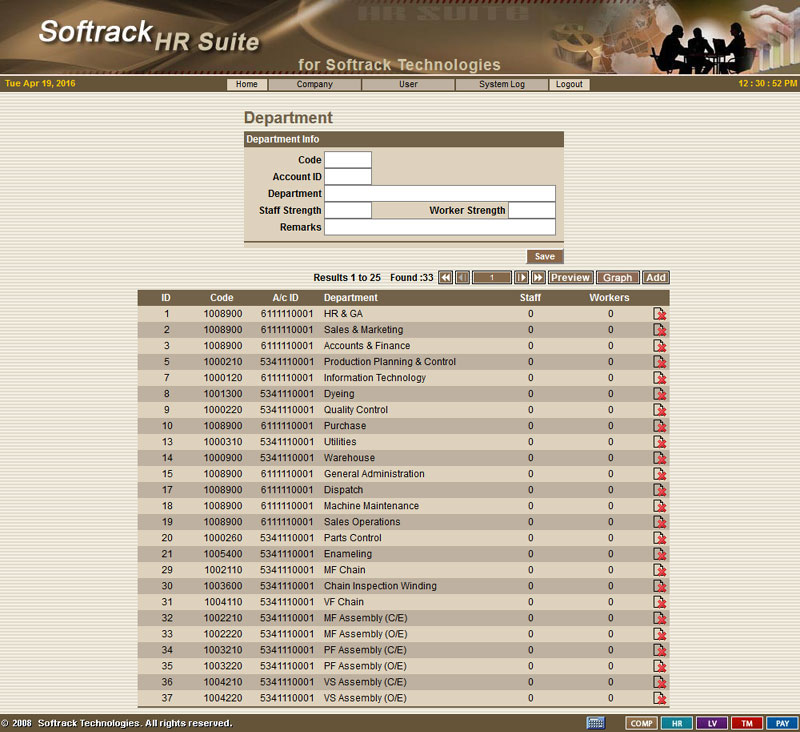The height and width of the screenshot is (732, 800).
Task: Advance to the next results page
Action: tap(521, 278)
